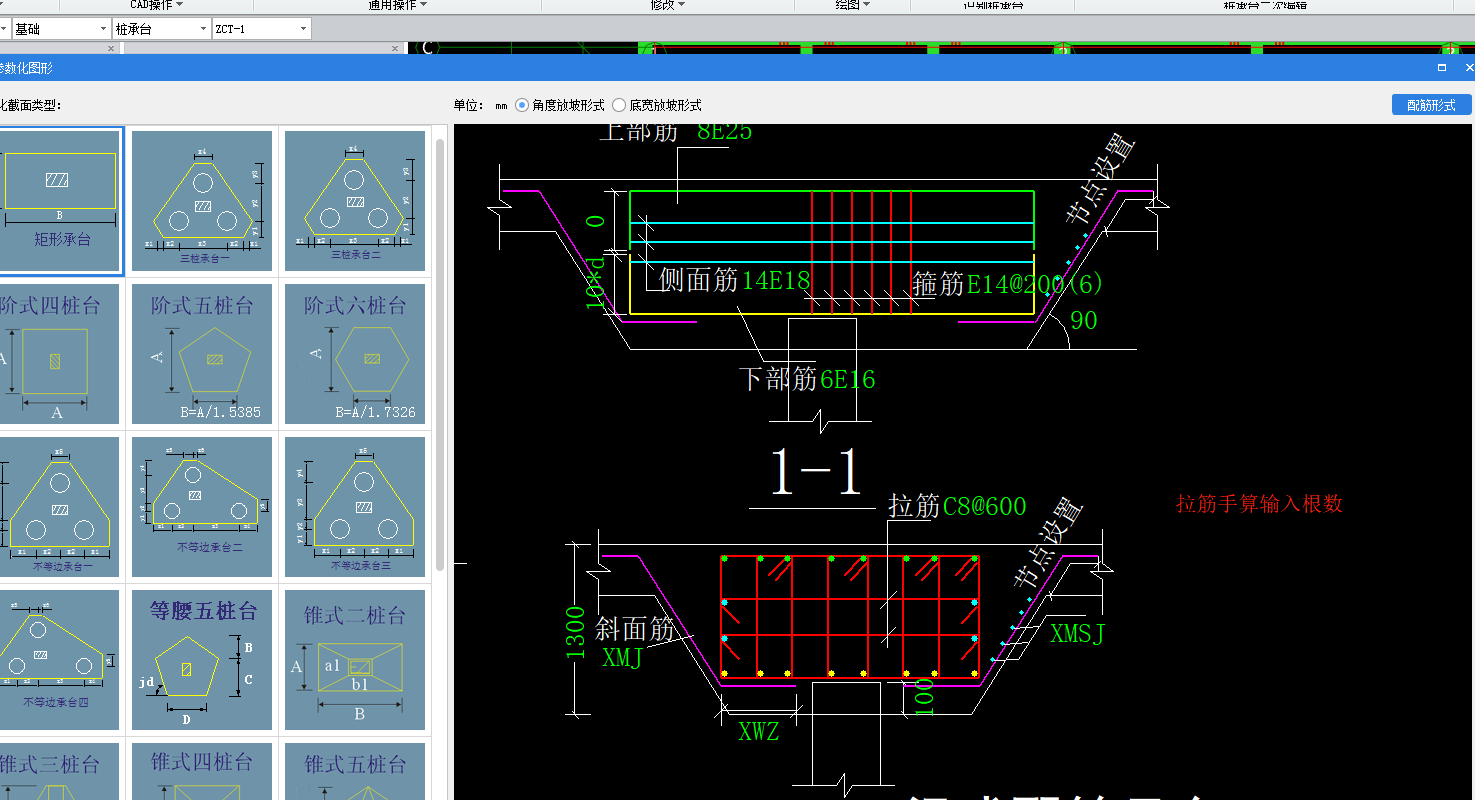Maximize the 参数化图形 dialog
Viewport: 1475px width, 800px height.
(1442, 68)
